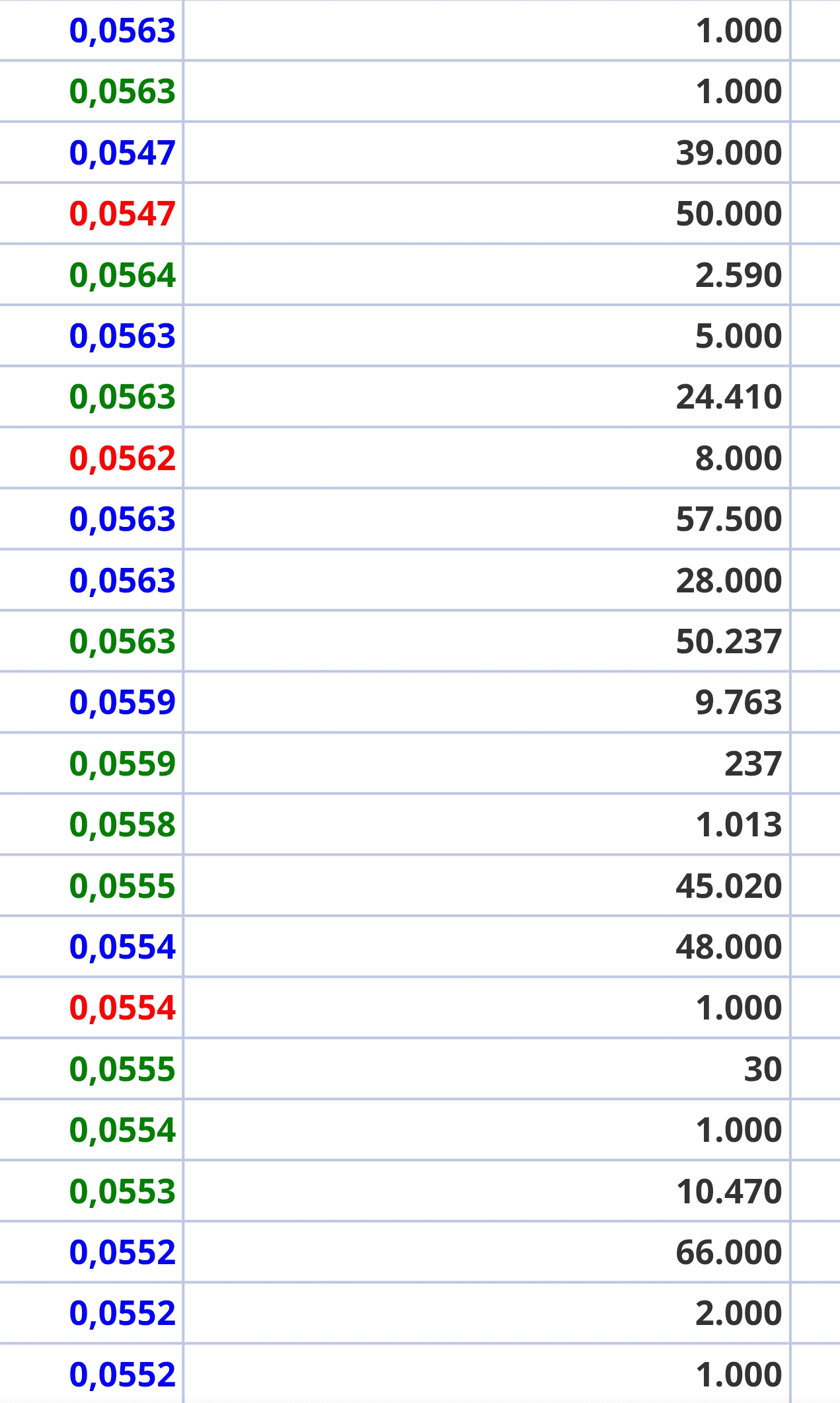Select the red 0,0547 price cell
840x1403 pixels.
(x=122, y=214)
